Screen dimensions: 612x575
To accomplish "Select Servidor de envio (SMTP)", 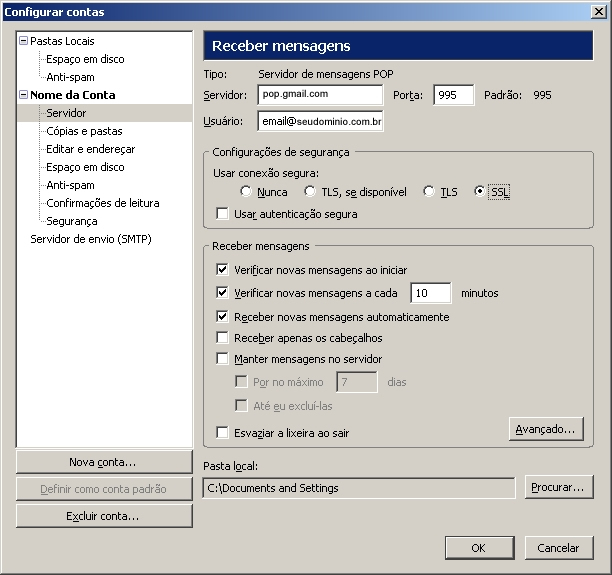I will pyautogui.click(x=90, y=239).
